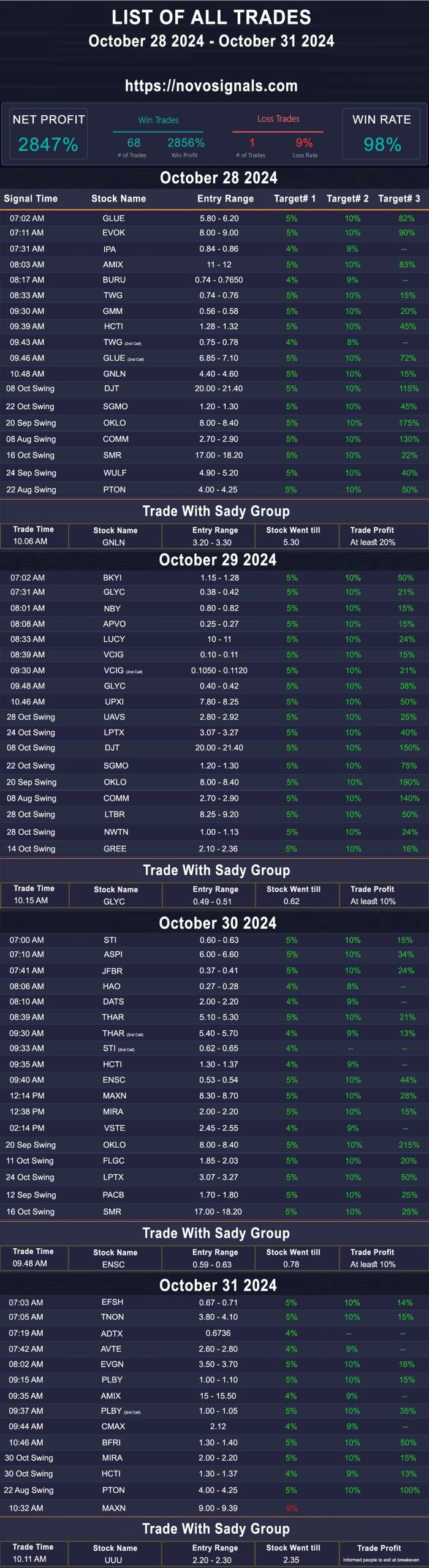Select the OKLO 215% target value

pos(409,1145)
